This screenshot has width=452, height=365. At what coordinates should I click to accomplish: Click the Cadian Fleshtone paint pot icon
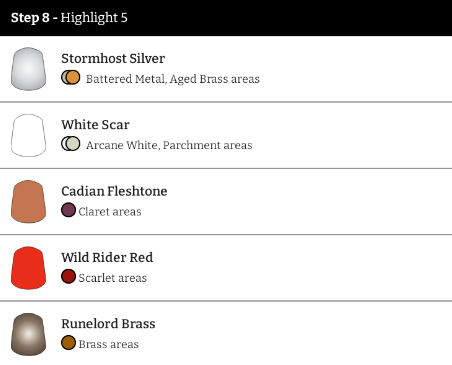(x=28, y=202)
